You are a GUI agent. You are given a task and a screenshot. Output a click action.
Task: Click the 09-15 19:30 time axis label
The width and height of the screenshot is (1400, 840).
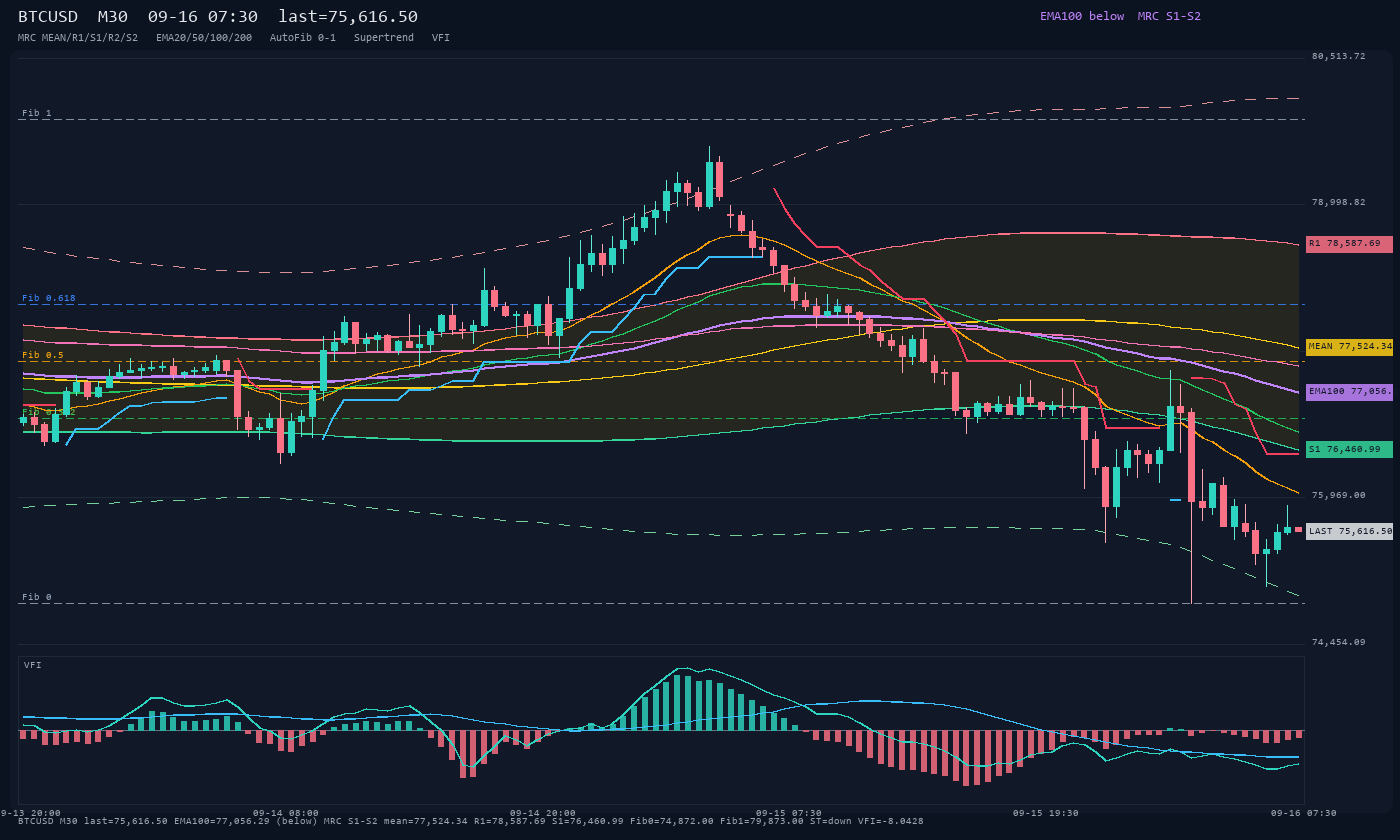tap(1046, 813)
